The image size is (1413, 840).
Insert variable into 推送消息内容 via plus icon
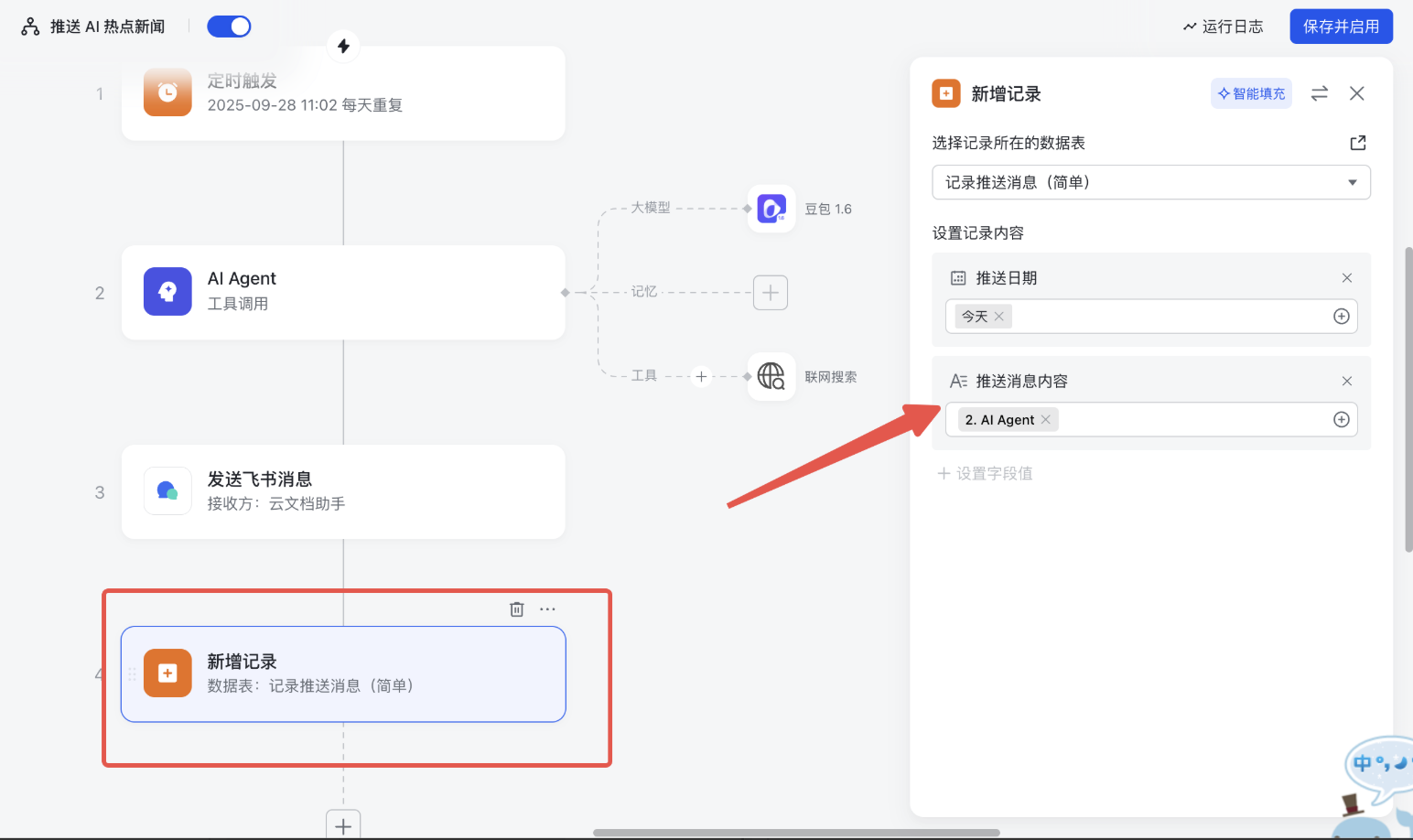click(x=1341, y=420)
